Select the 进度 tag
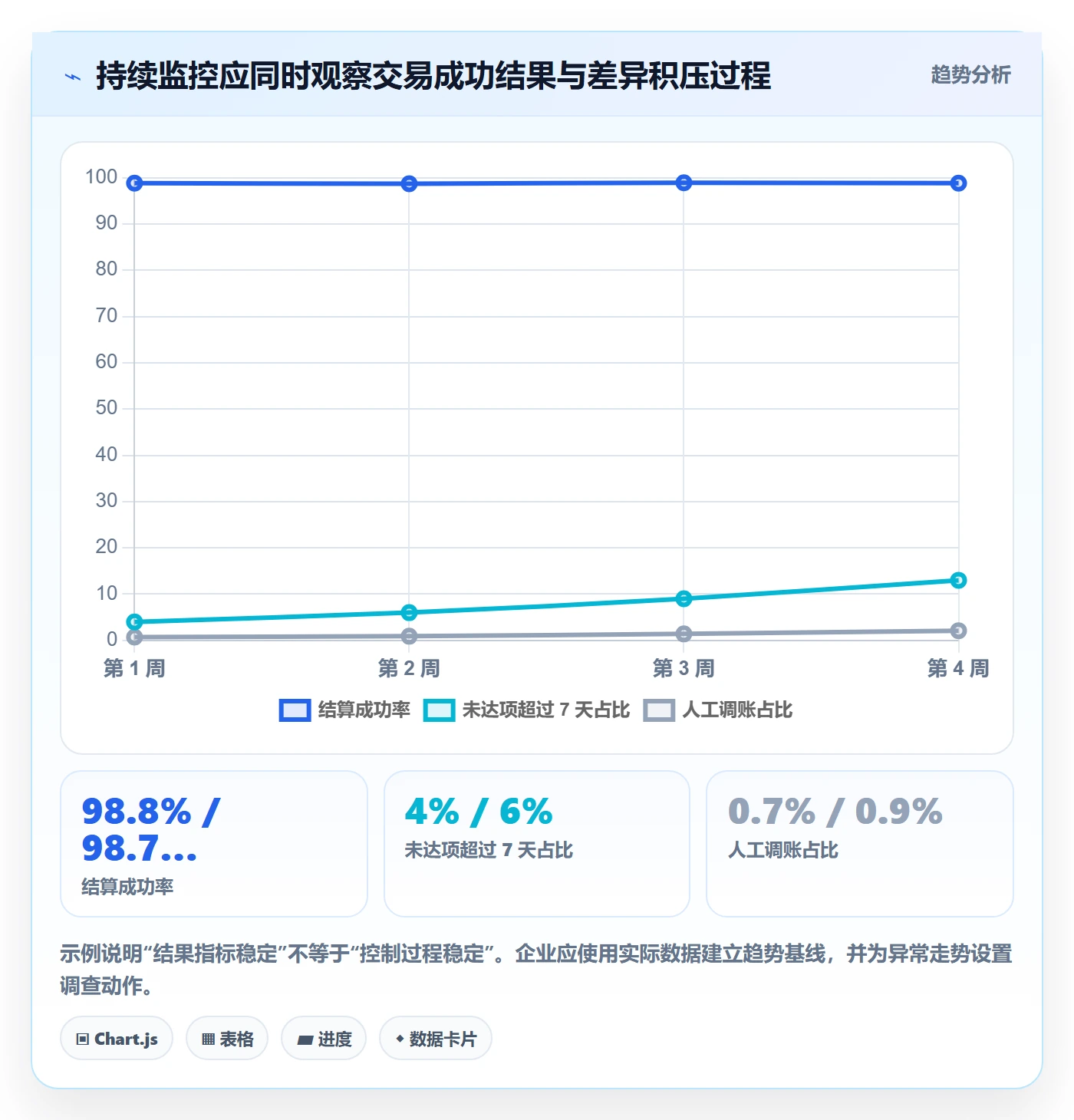Screen dimensions: 1074x1120 [324, 1039]
